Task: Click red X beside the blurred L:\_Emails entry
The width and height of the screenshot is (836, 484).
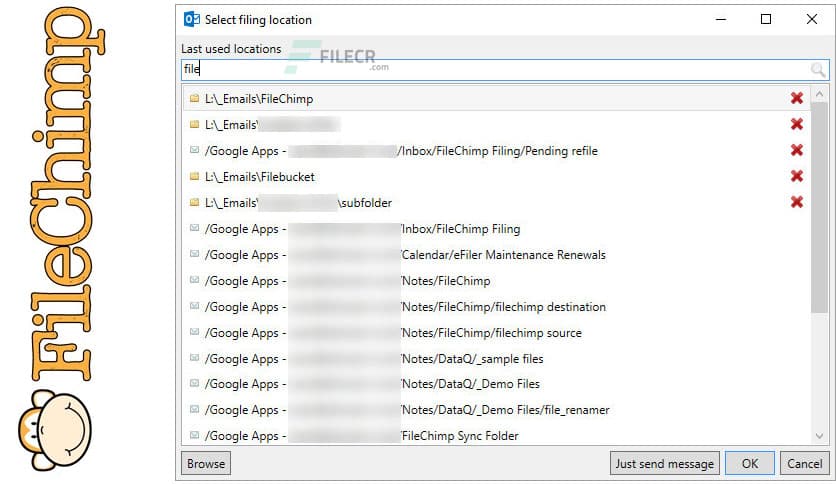Action: [797, 124]
